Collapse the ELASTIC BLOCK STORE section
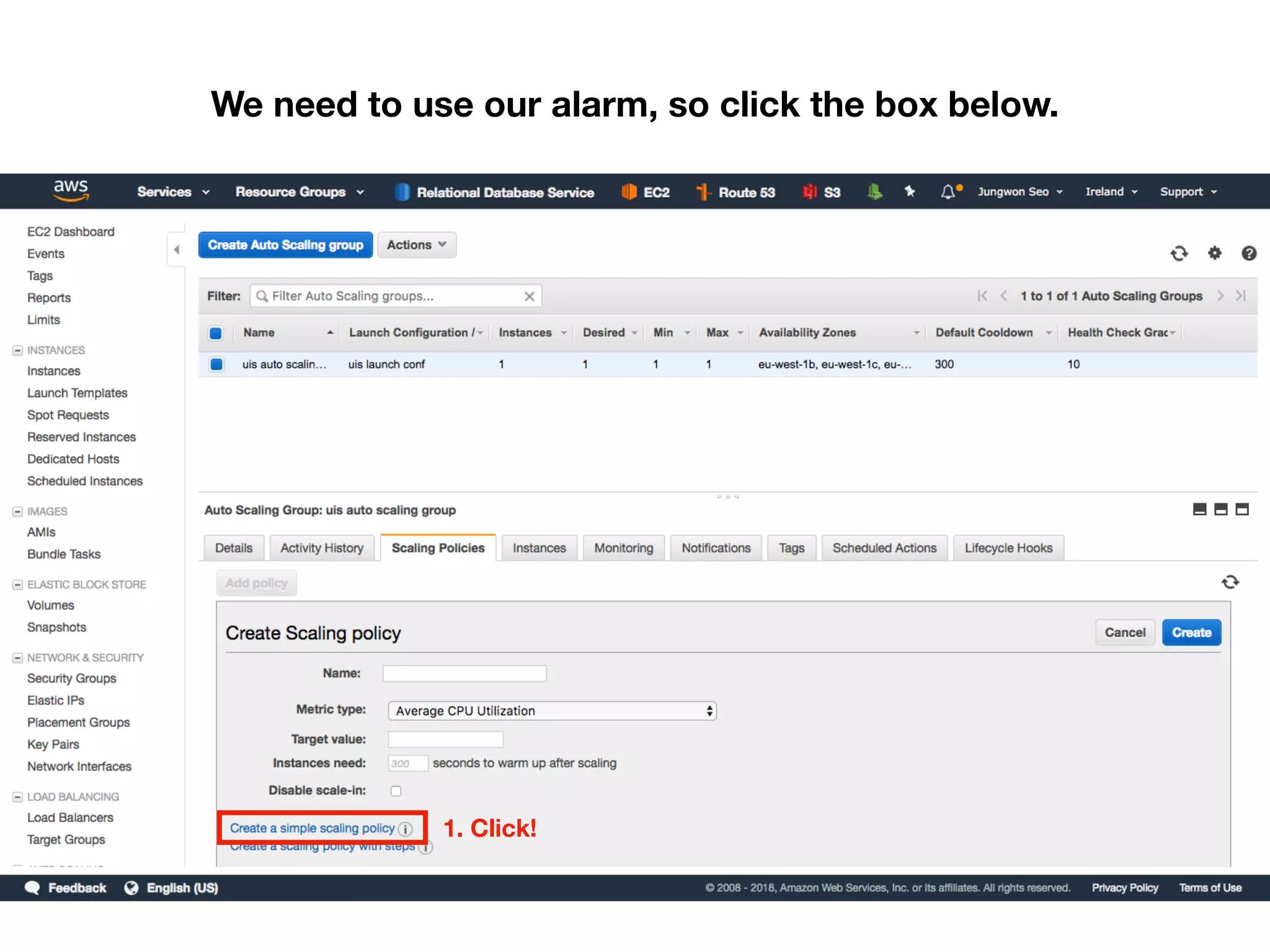The image size is (1270, 952). (17, 584)
